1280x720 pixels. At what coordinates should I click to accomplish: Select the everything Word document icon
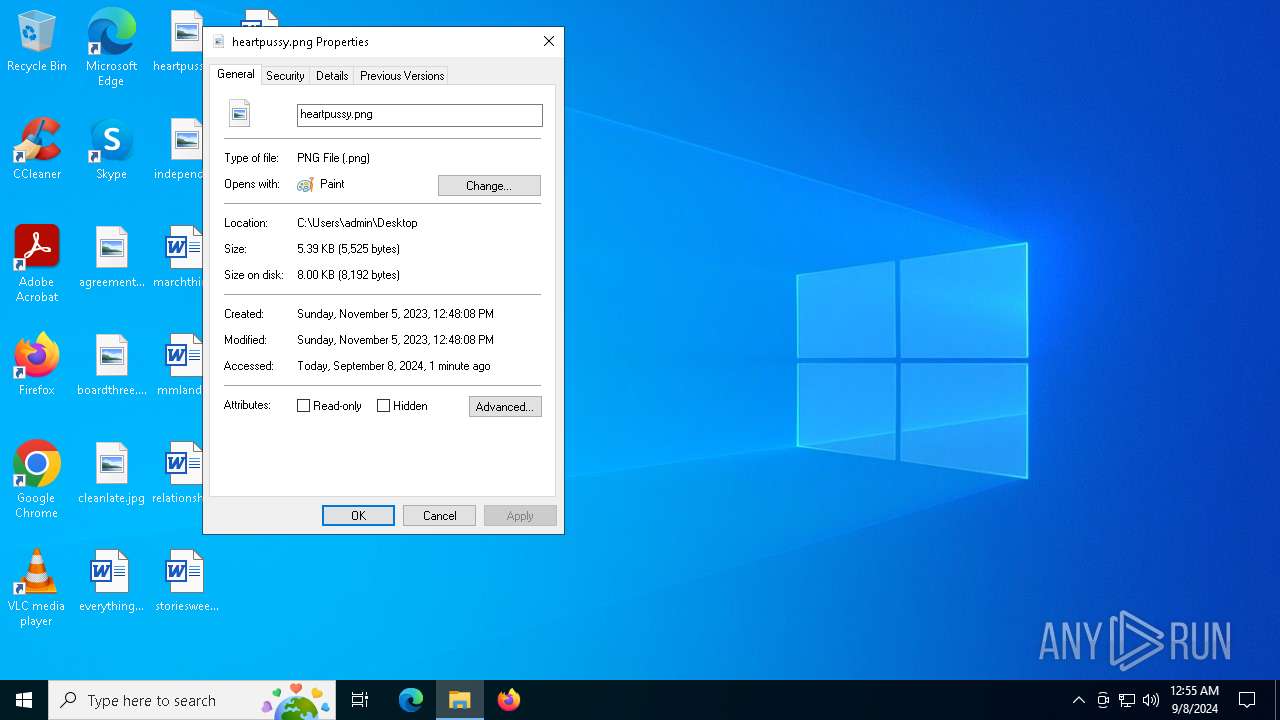[111, 580]
